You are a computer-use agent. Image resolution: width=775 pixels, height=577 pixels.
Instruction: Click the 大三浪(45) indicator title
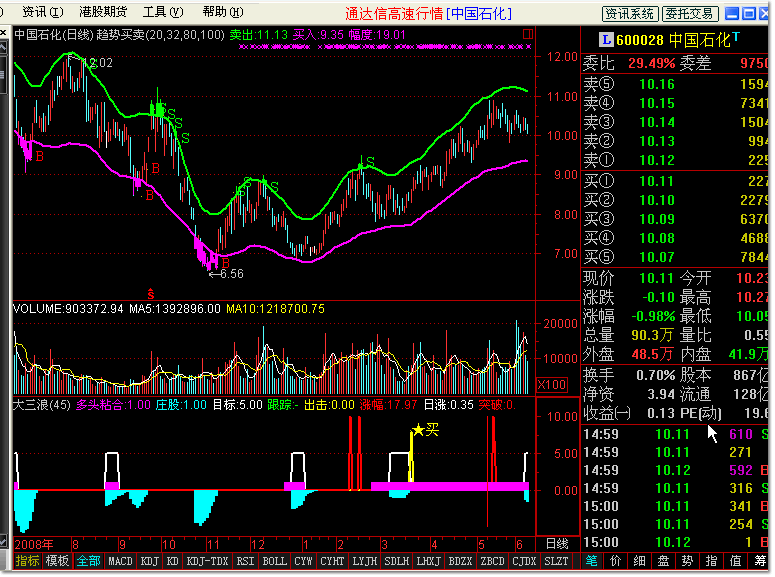coord(42,404)
